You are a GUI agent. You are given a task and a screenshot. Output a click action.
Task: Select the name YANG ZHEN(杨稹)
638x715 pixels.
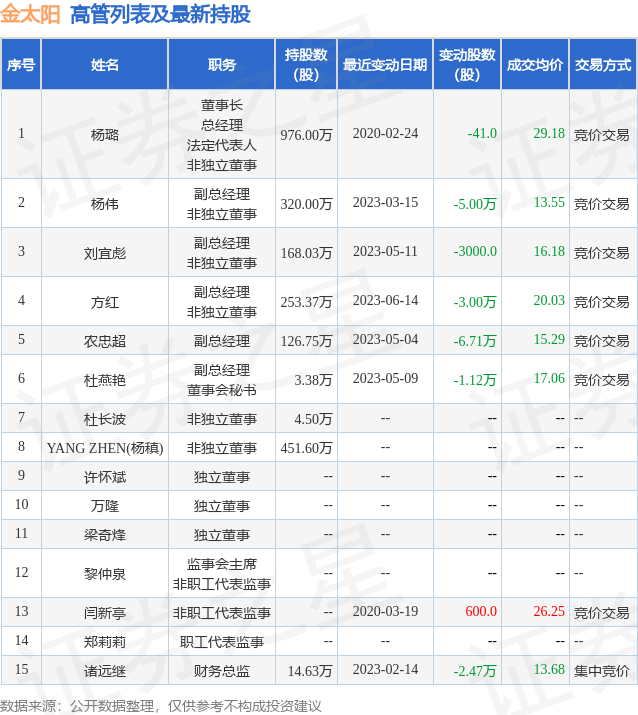[x=104, y=448]
